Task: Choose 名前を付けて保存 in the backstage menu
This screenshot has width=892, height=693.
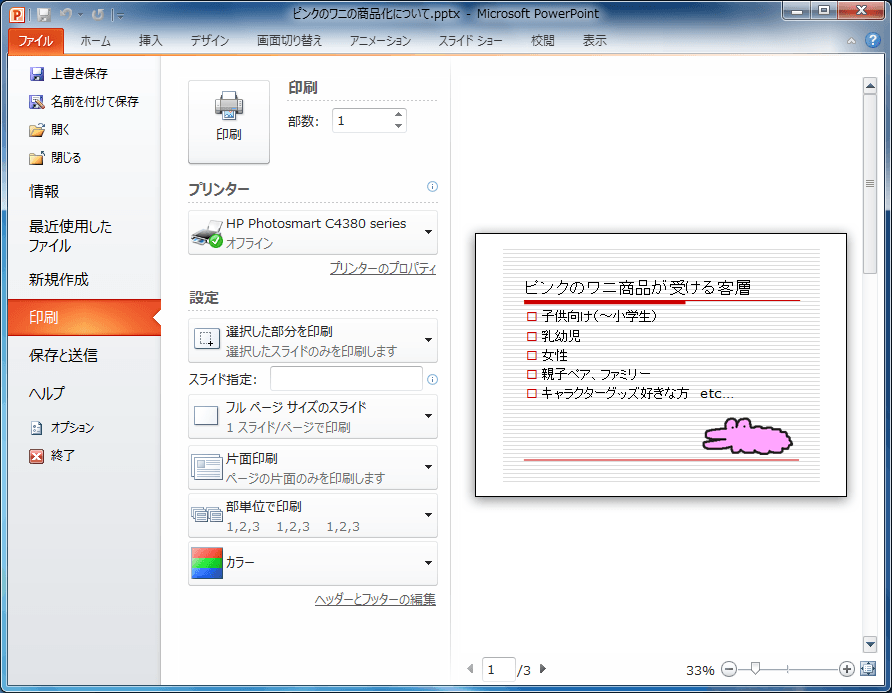Action: point(84,102)
